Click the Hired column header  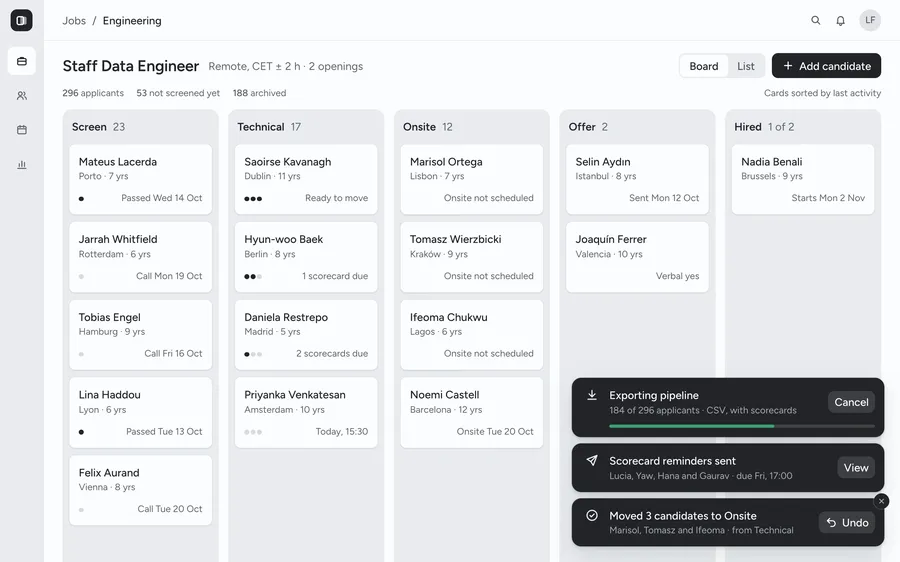[764, 127]
